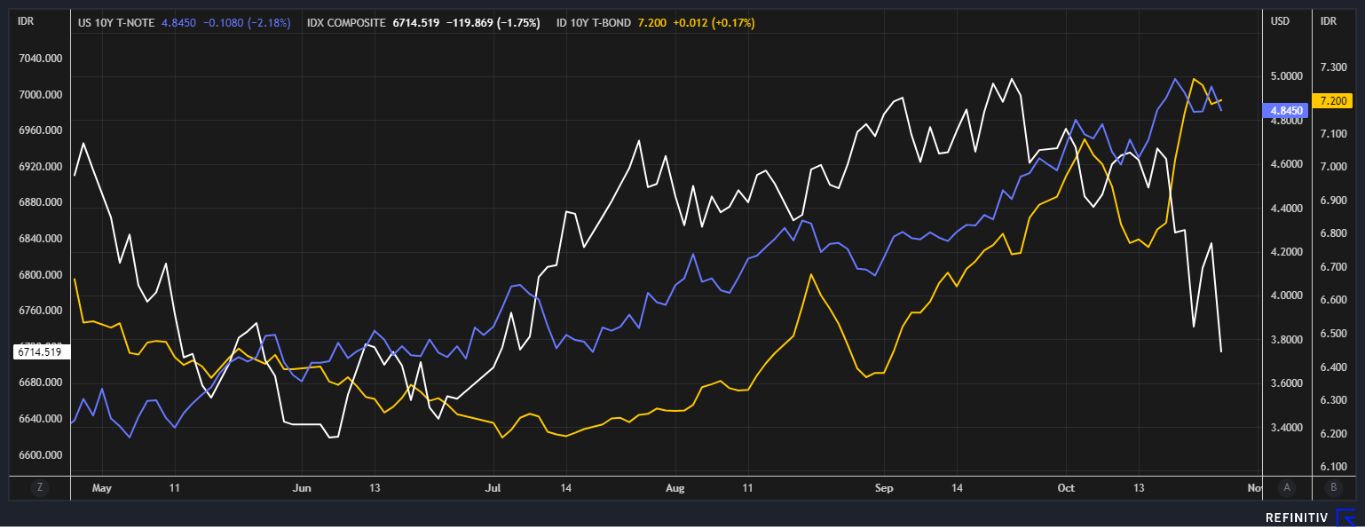This screenshot has width=1365, height=527.
Task: Click the Sep label on the time axis
Action: [x=884, y=488]
